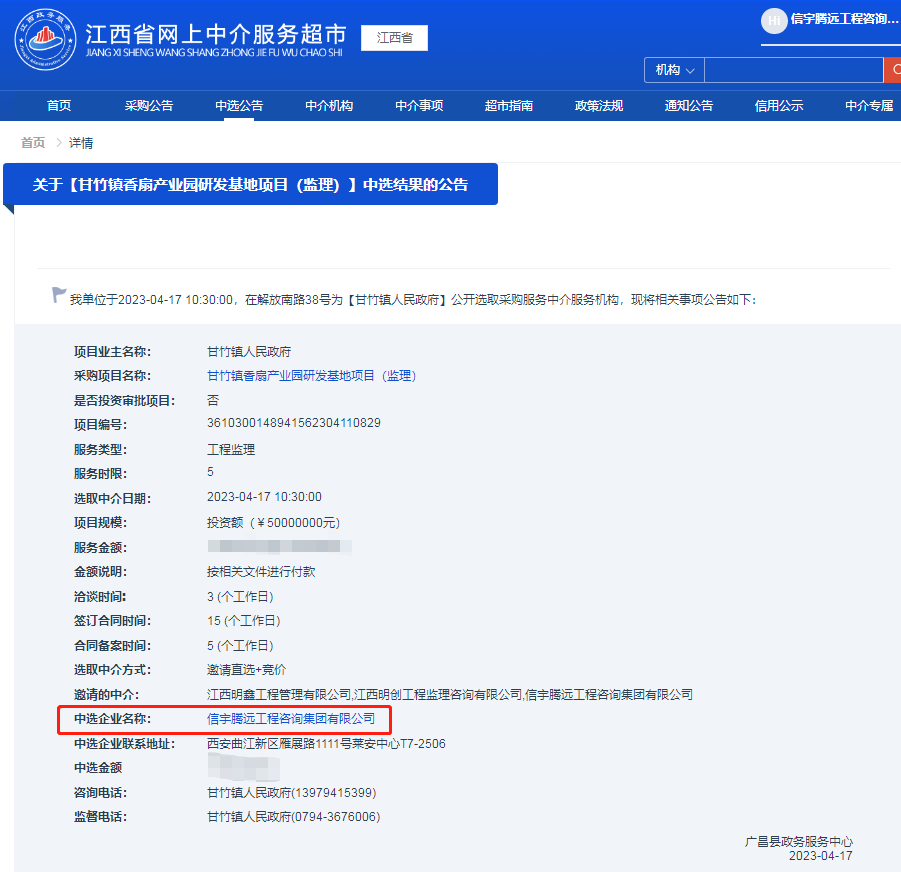
Task: Open the 中介机构 navigation item
Action: click(x=329, y=104)
